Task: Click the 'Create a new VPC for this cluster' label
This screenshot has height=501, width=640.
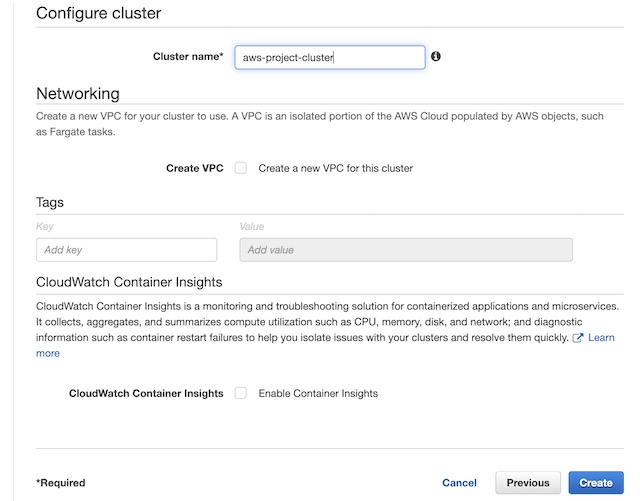Action: pyautogui.click(x=335, y=168)
